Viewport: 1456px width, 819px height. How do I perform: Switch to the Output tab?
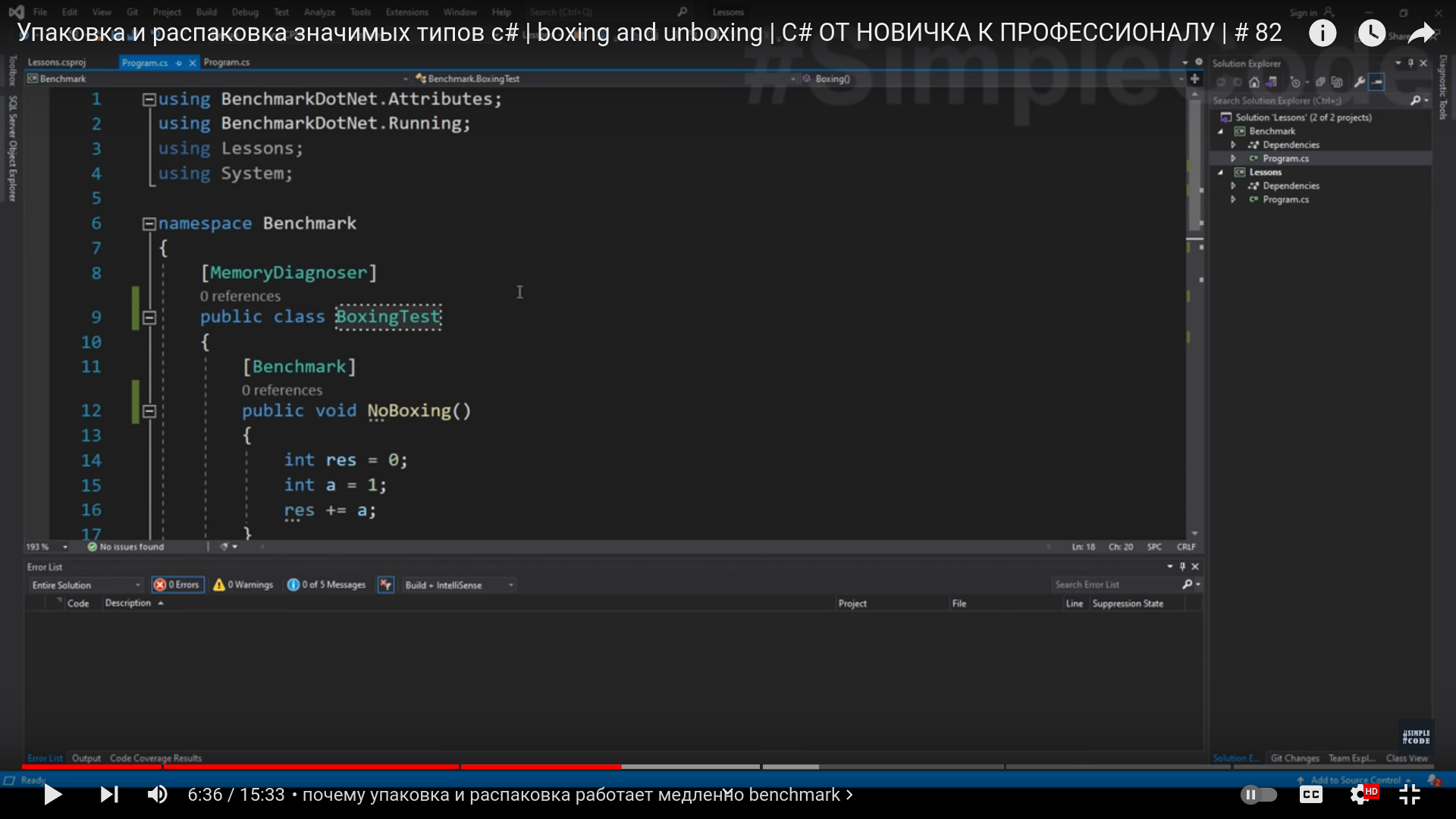pos(86,758)
